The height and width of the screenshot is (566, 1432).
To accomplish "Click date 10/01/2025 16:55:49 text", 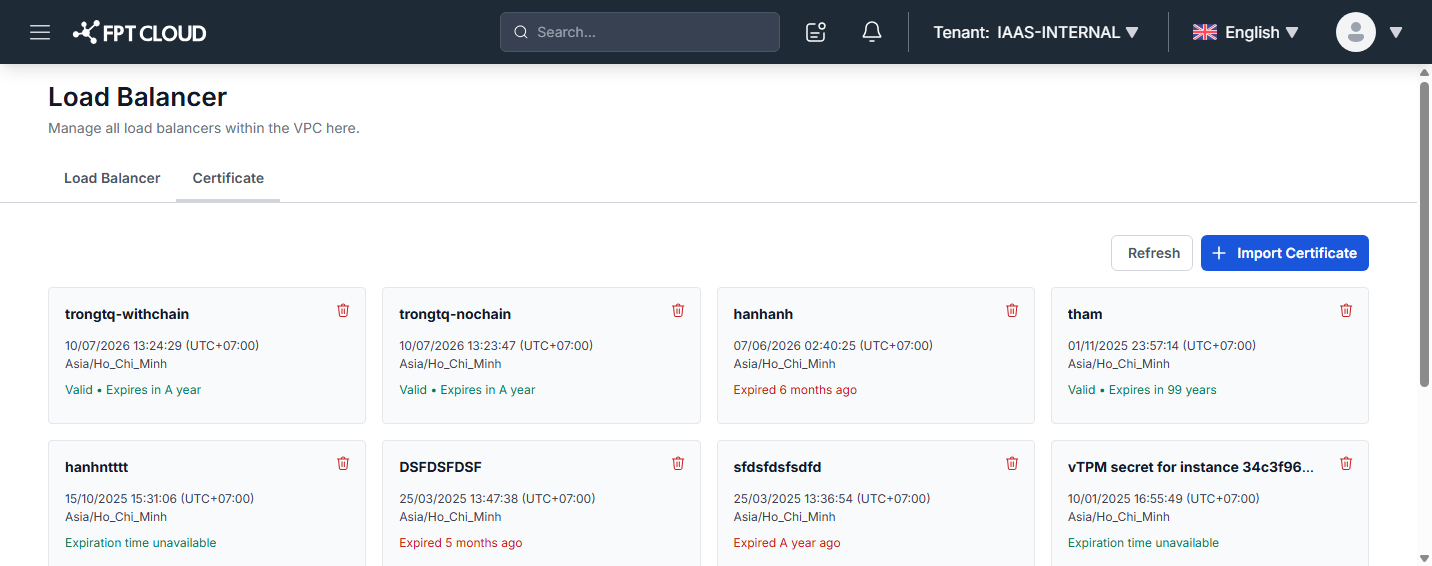I will click(x=1164, y=499).
